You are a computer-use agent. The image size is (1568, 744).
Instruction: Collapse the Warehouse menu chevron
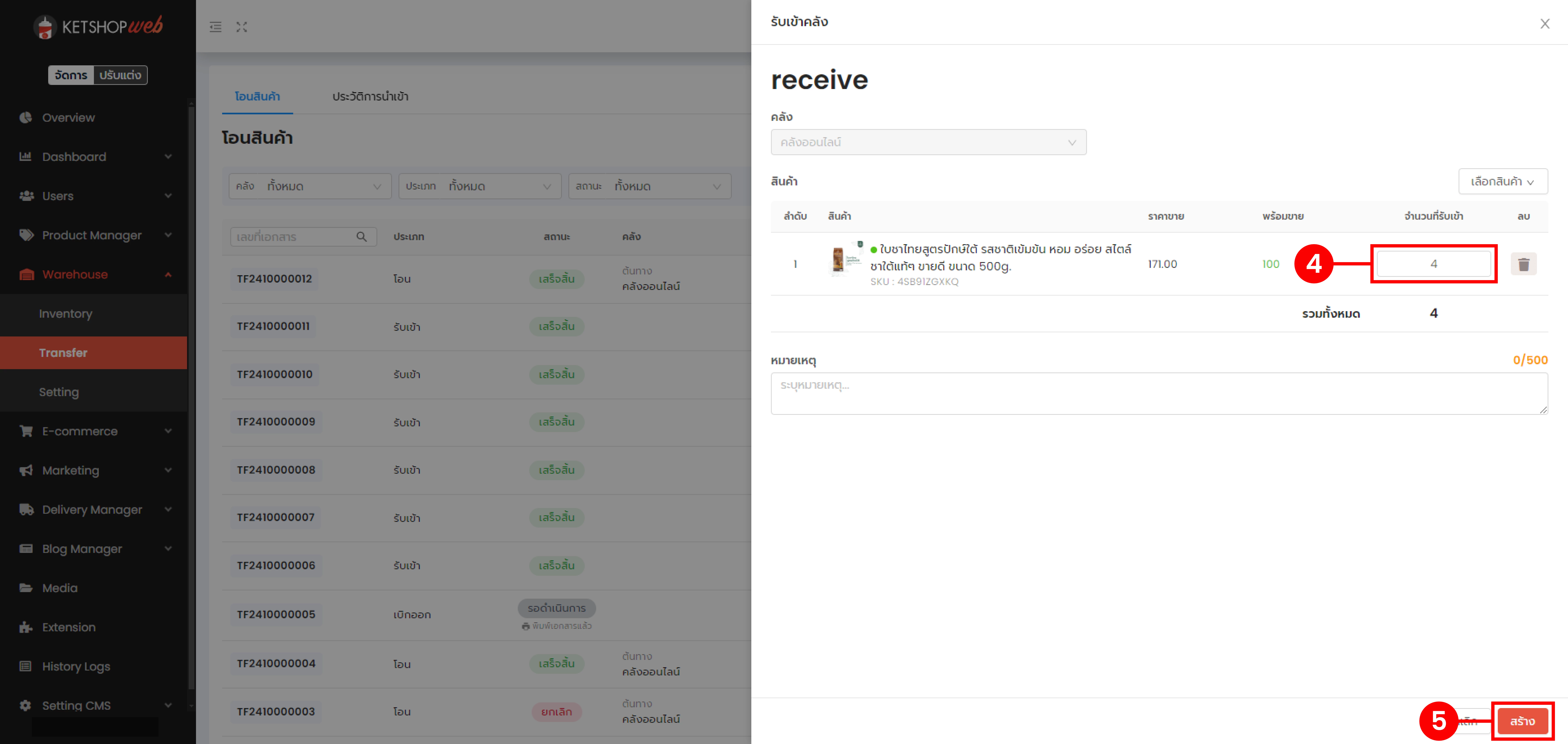168,275
